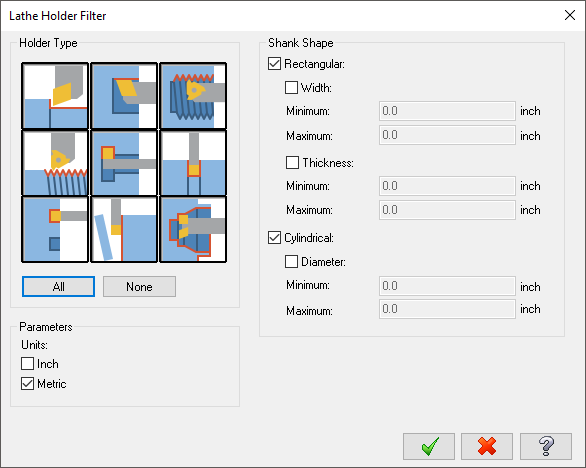Click the All holder types button

[58, 287]
